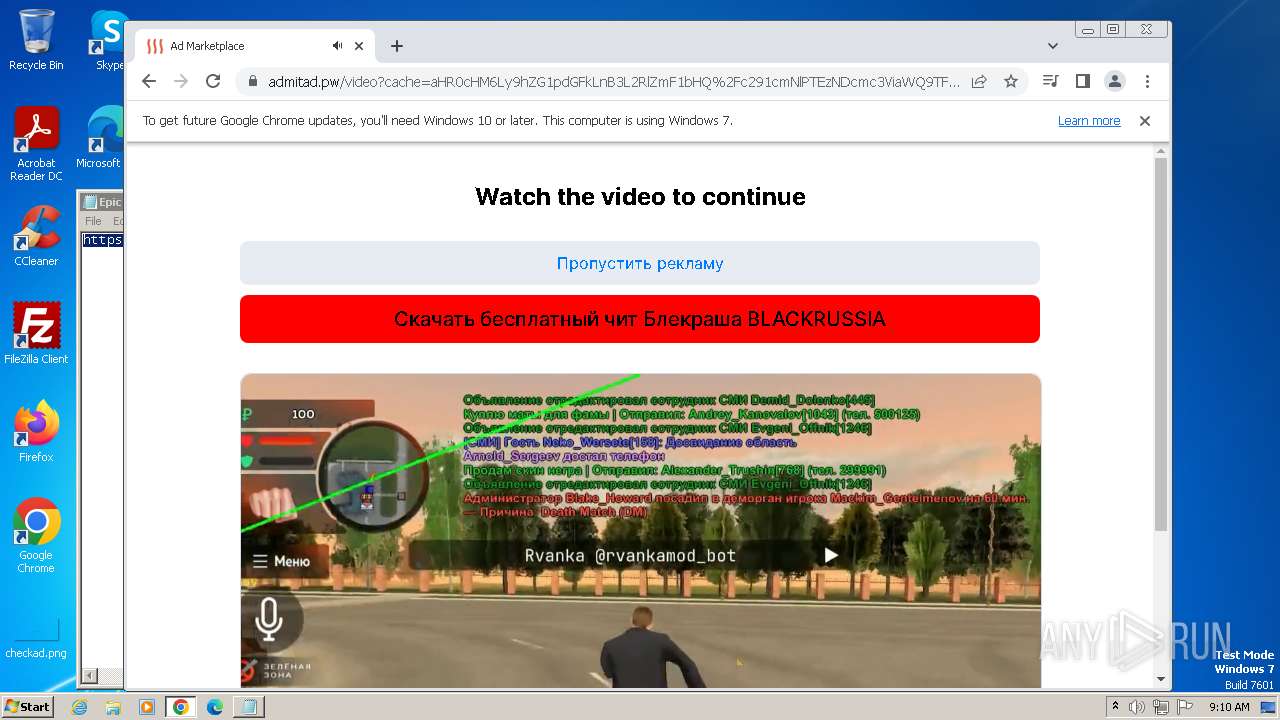The image size is (1280, 720).
Task: Show hidden tray icons arrow
Action: 1115,707
